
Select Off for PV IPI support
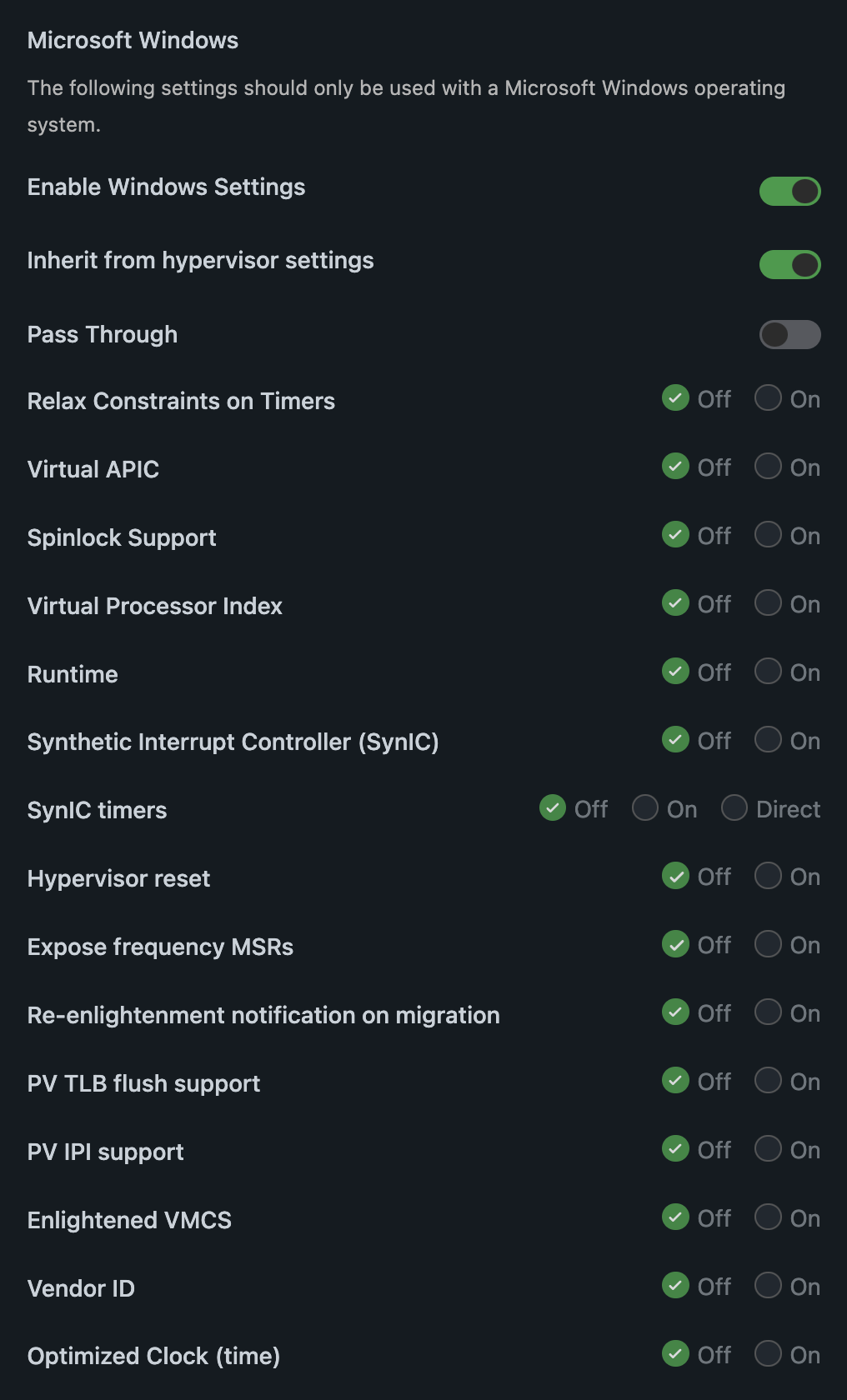675,1149
